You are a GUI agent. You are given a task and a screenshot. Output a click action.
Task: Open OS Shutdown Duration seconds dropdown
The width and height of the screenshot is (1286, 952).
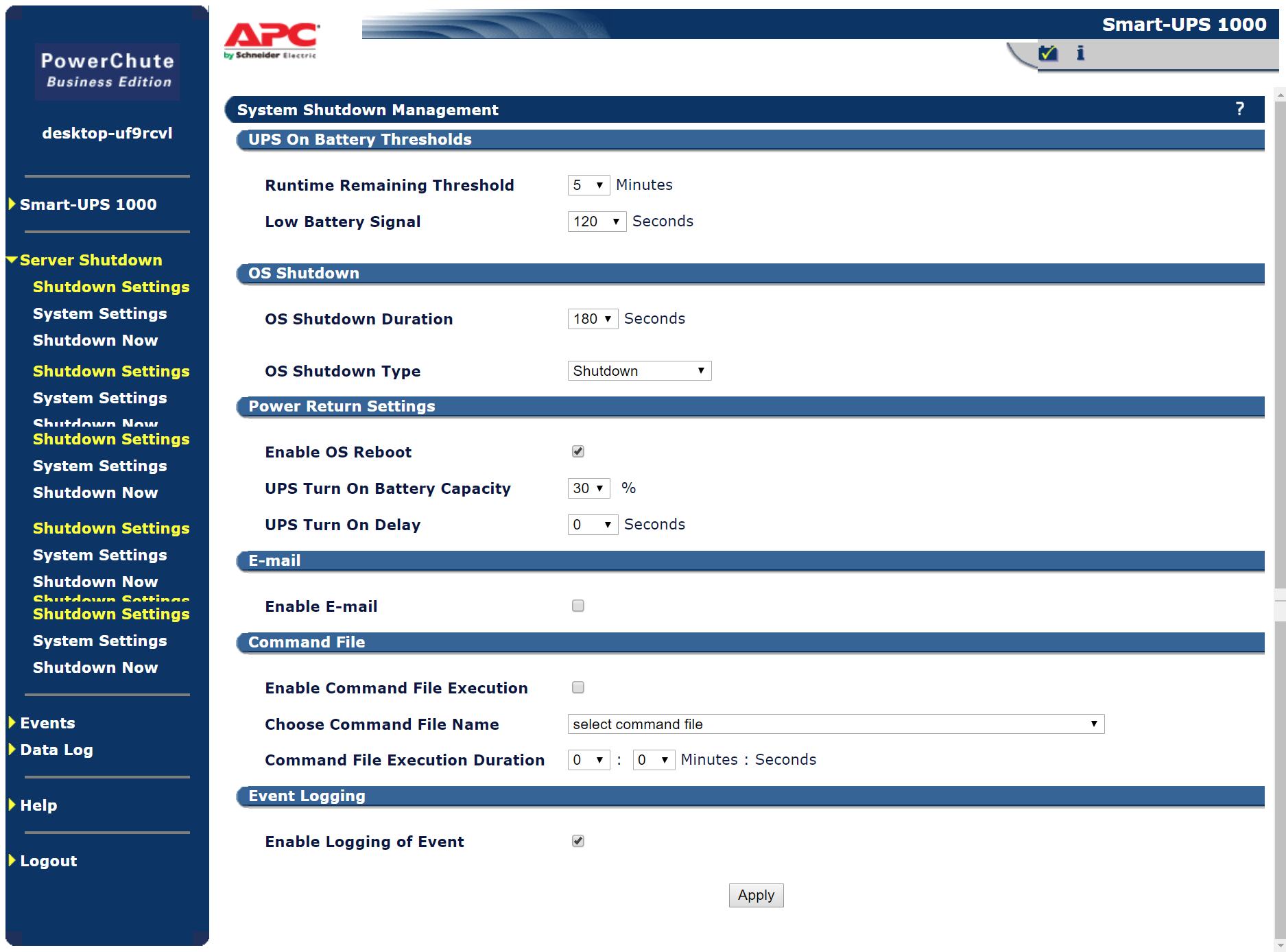point(593,319)
